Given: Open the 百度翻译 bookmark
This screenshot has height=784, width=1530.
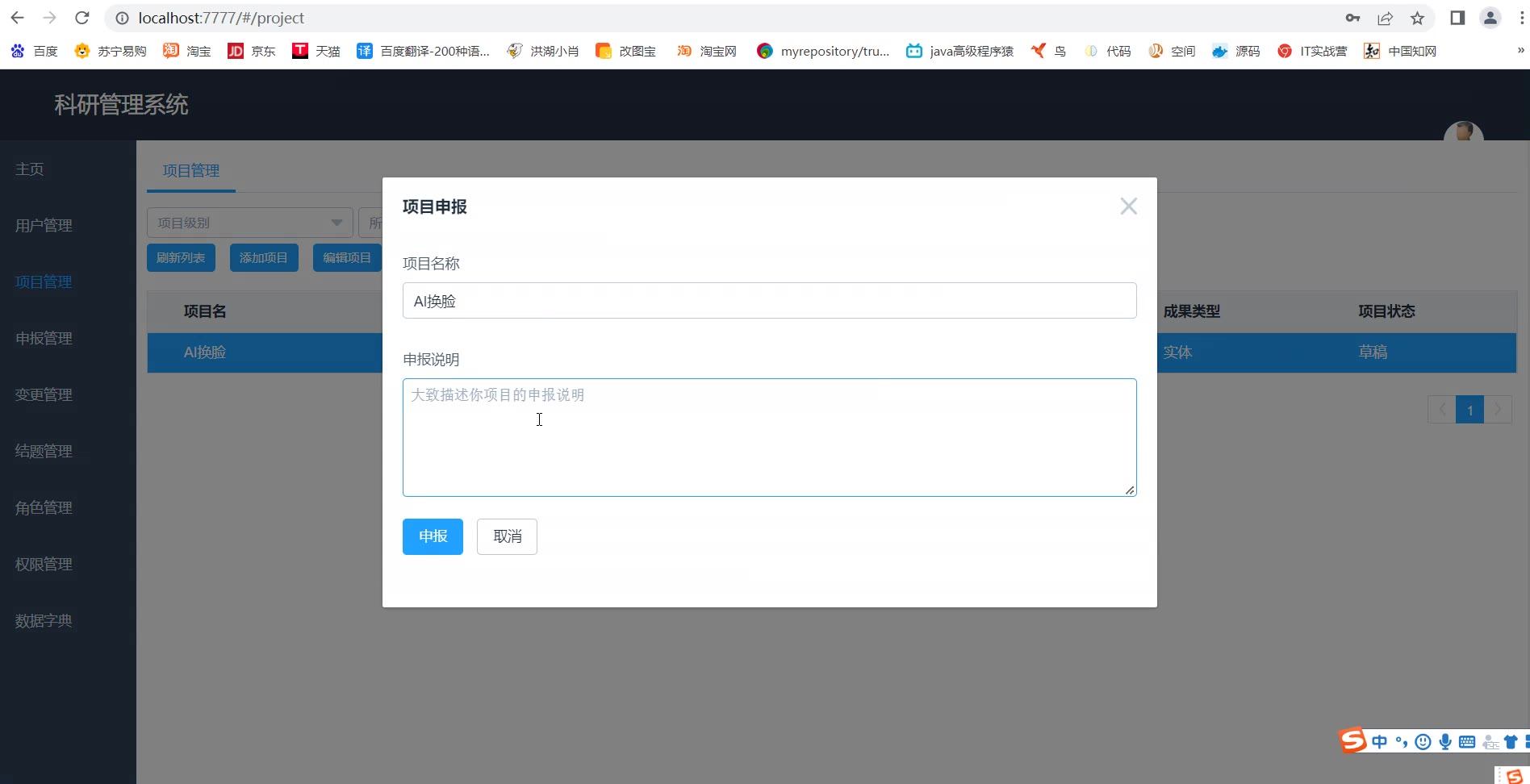Looking at the screenshot, I should (x=423, y=51).
